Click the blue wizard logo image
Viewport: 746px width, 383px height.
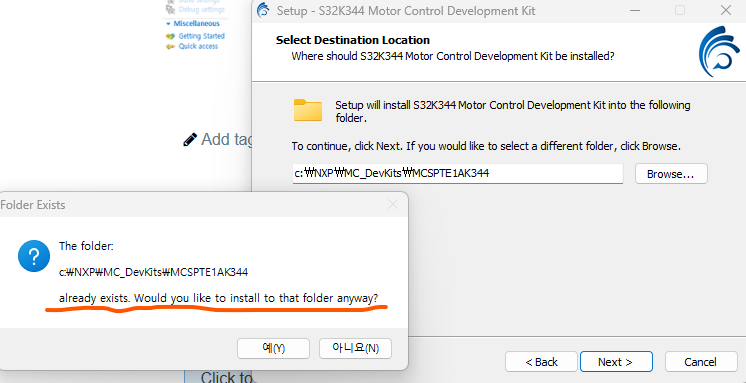coord(719,51)
